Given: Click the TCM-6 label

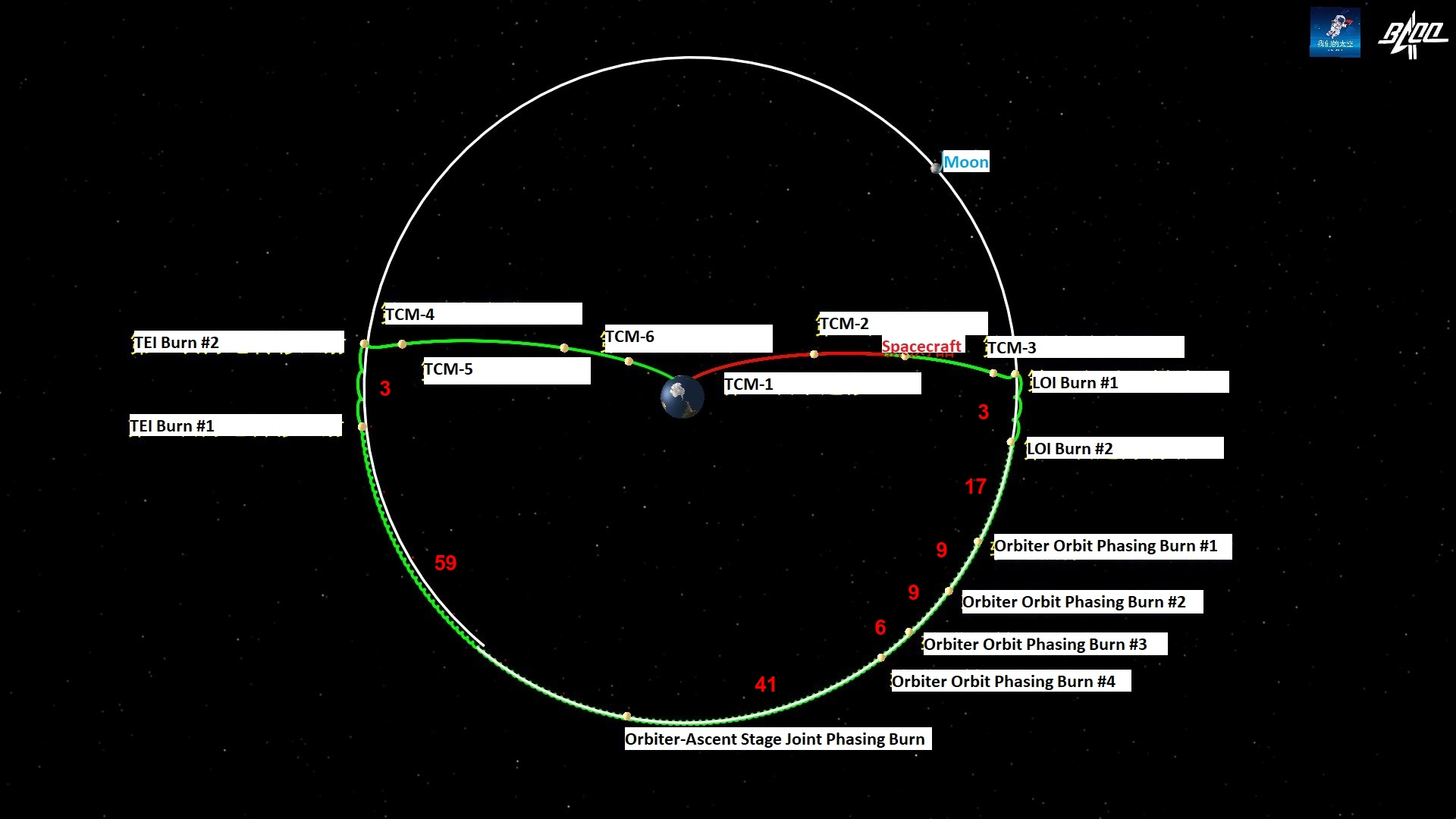Looking at the screenshot, I should [688, 338].
